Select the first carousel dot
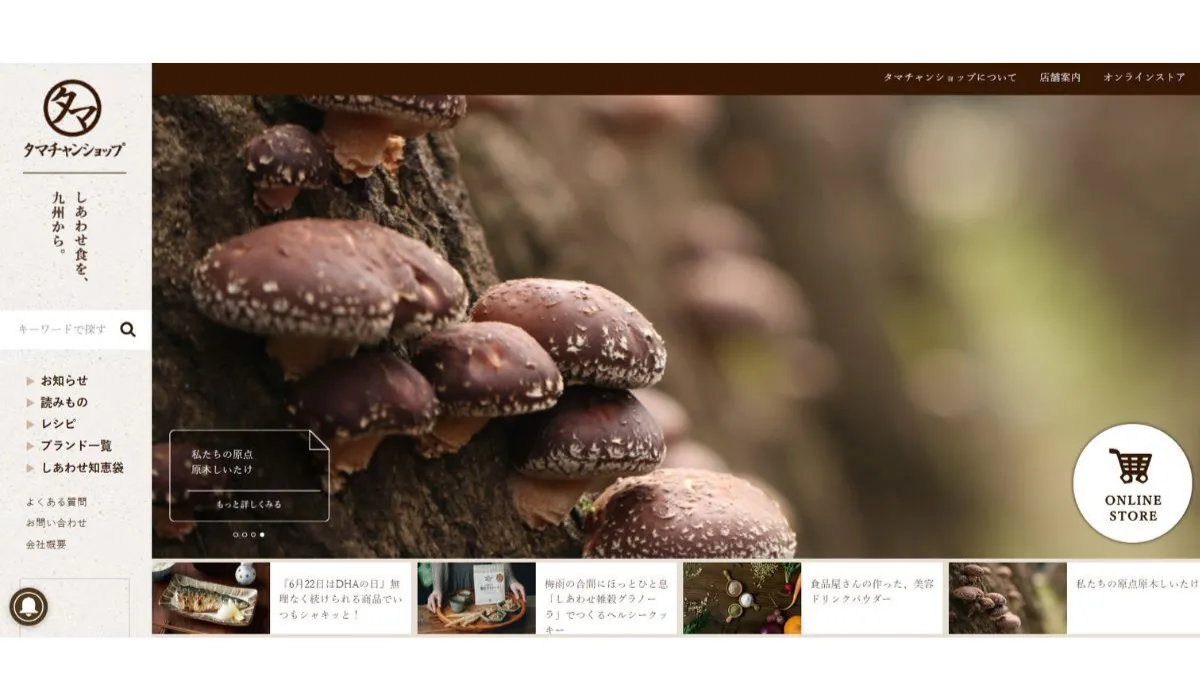The width and height of the screenshot is (1200, 700). click(236, 535)
